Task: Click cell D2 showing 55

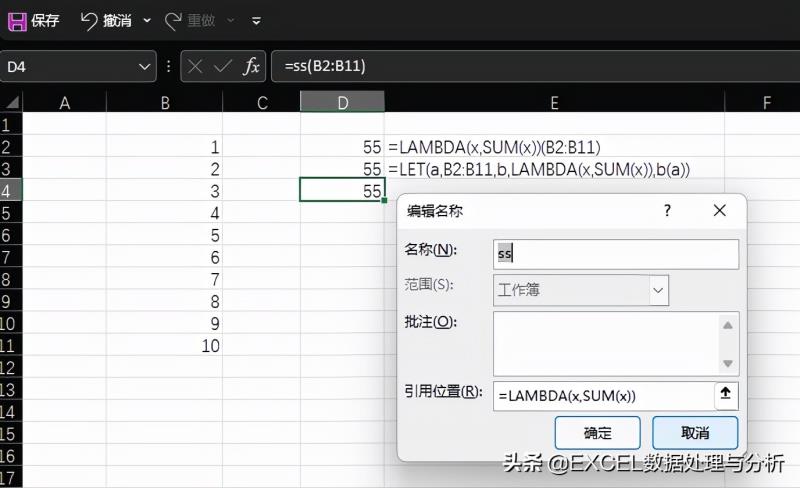Action: (x=342, y=147)
